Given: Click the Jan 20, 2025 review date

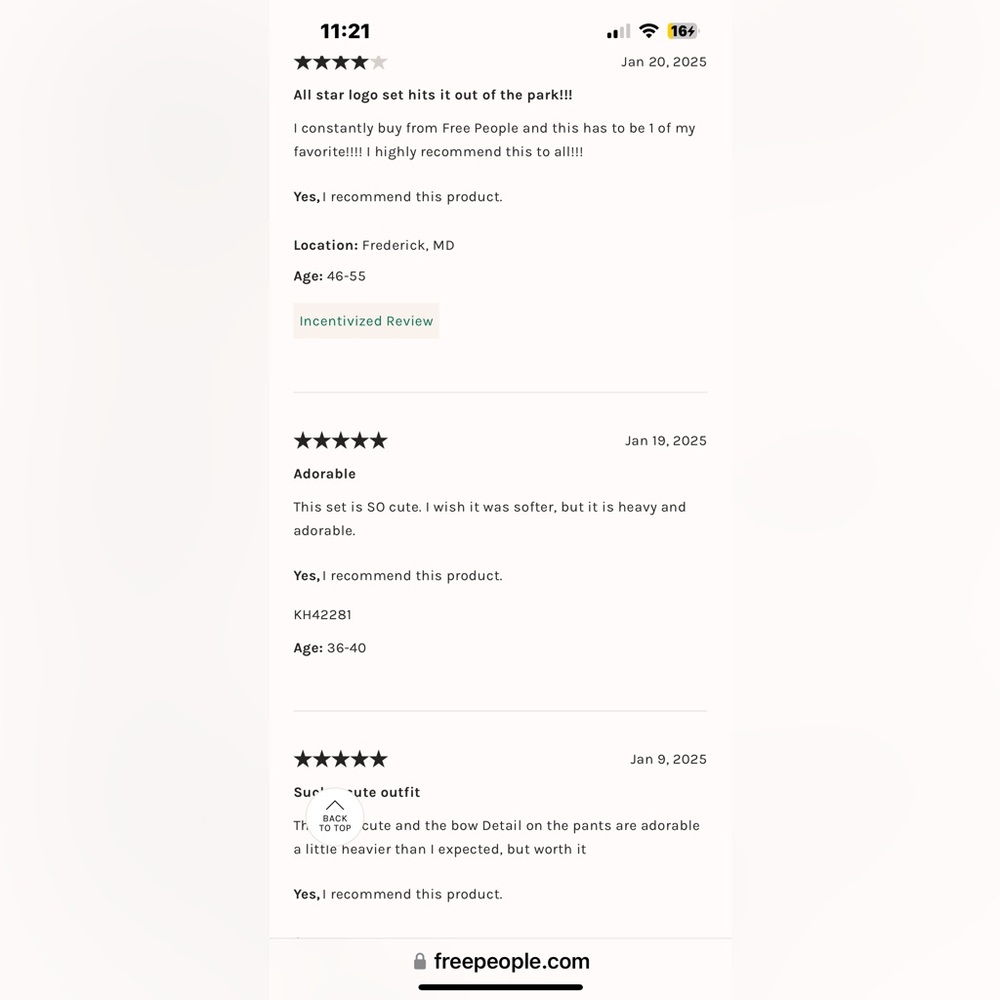Looking at the screenshot, I should coord(663,62).
